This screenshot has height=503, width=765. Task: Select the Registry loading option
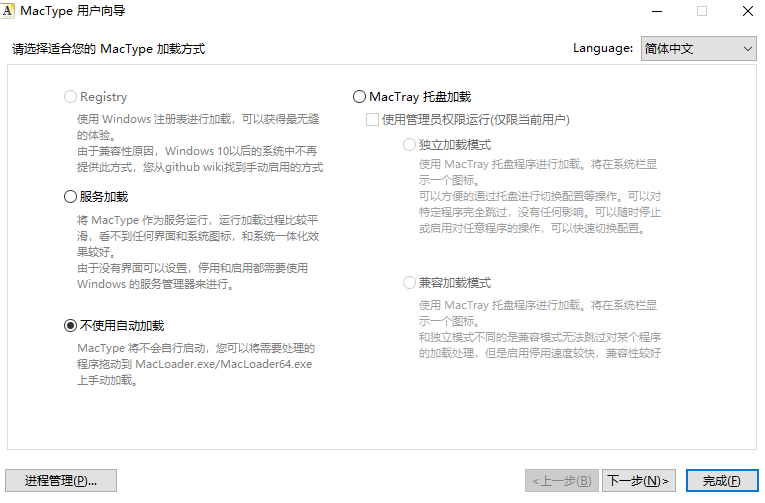70,97
